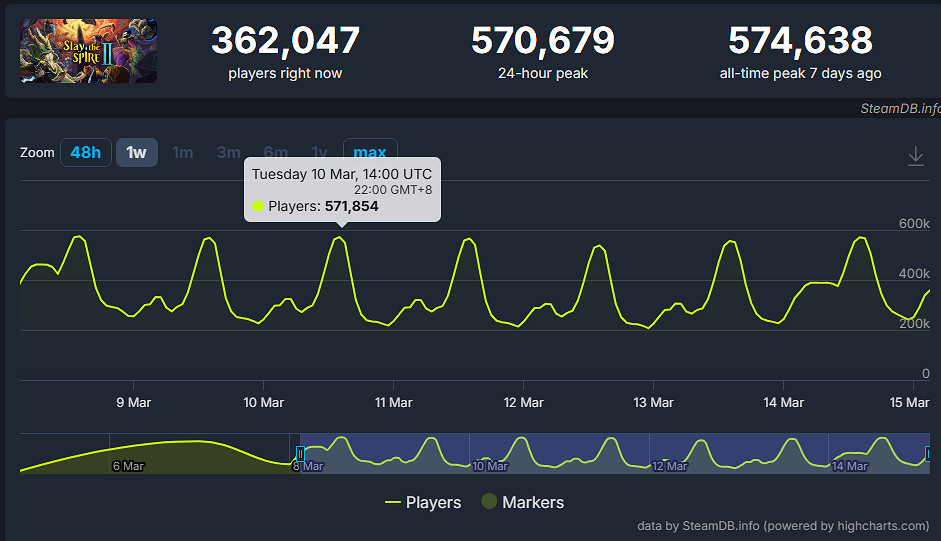941x541 pixels.
Task: Open the Slay the Spire II game thumbnail
Action: (x=88, y=50)
